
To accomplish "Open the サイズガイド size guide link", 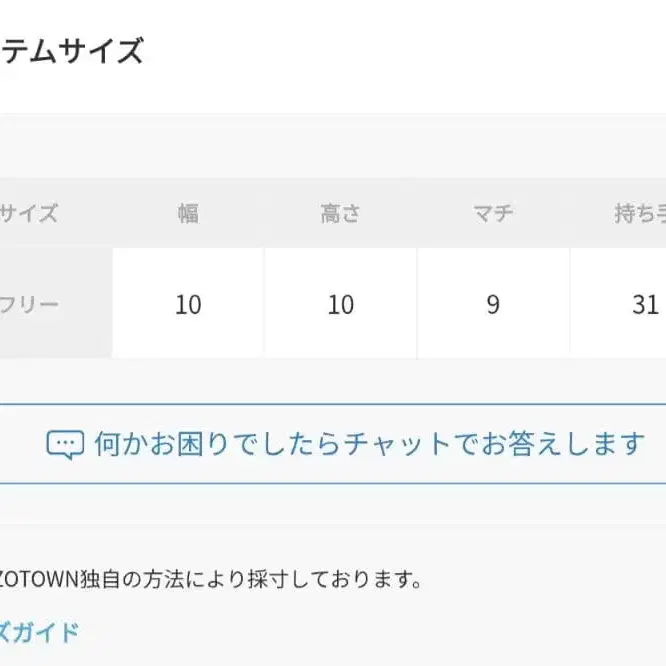I will [40, 632].
